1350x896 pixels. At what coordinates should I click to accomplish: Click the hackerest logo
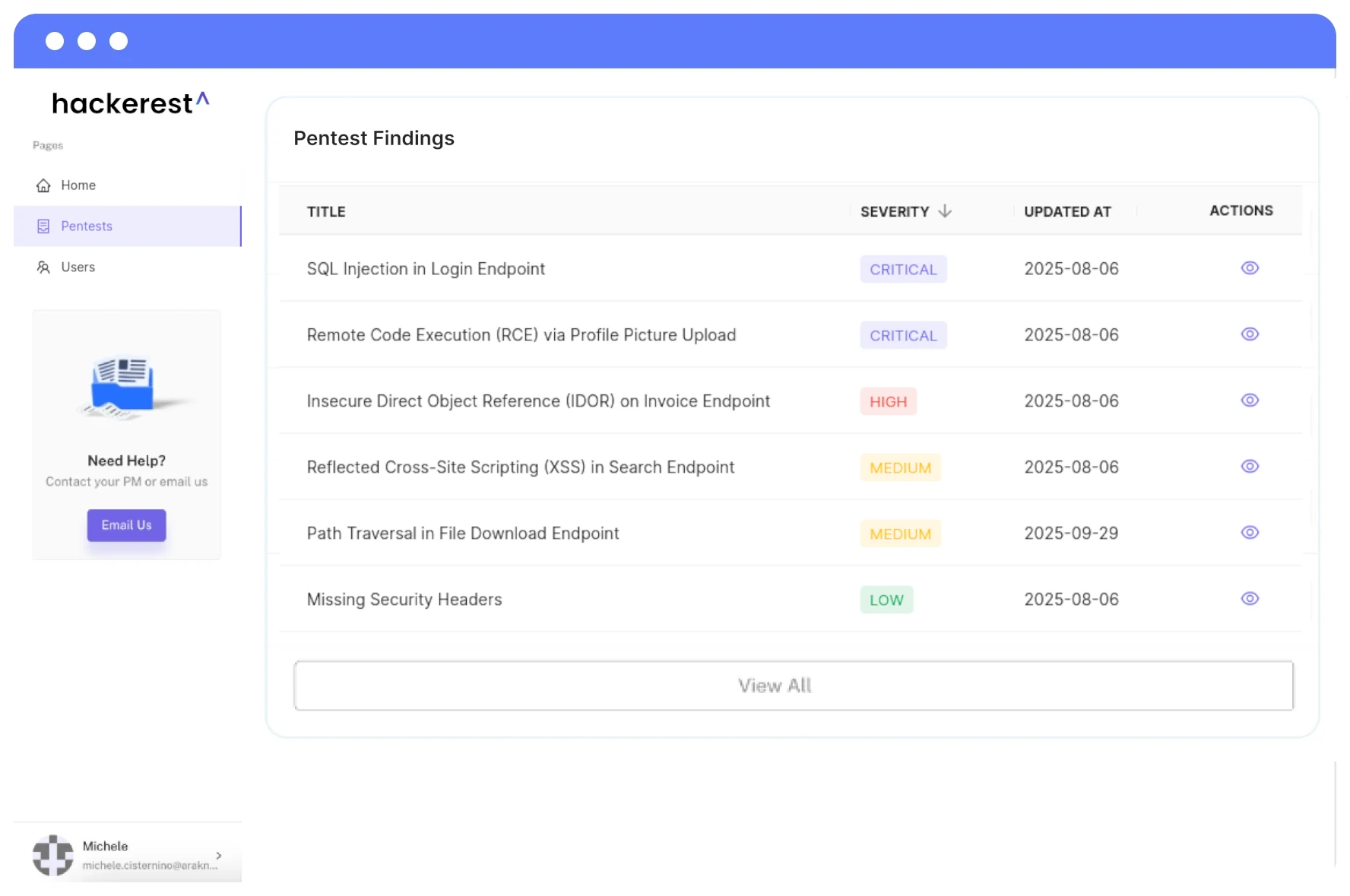coord(130,103)
